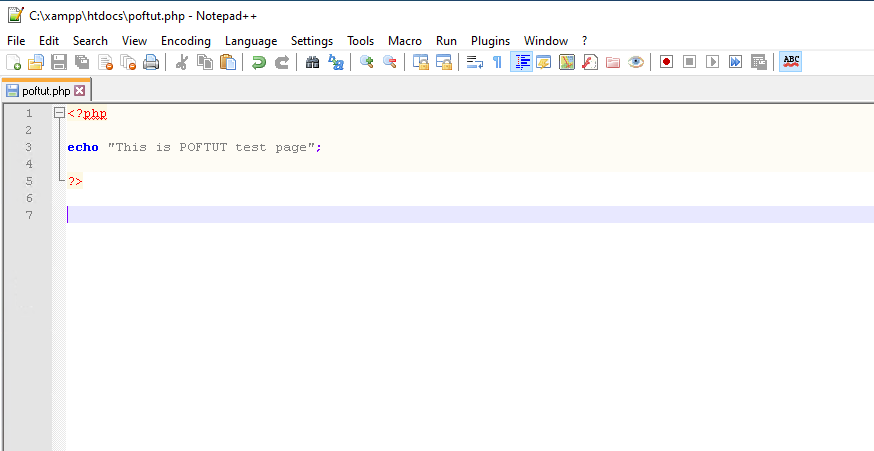The width and height of the screenshot is (874, 451).
Task: Print the document with the printer icon
Action: click(151, 62)
